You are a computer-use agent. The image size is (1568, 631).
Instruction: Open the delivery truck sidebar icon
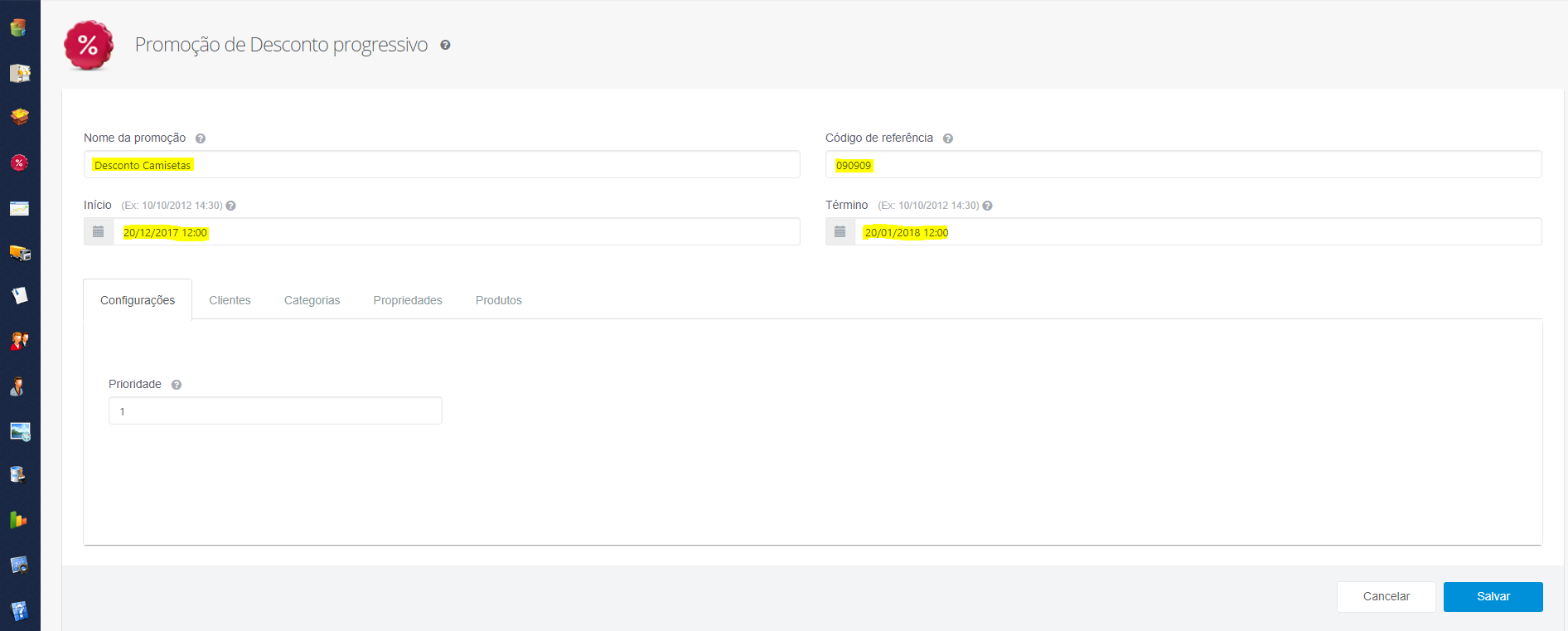(x=20, y=253)
